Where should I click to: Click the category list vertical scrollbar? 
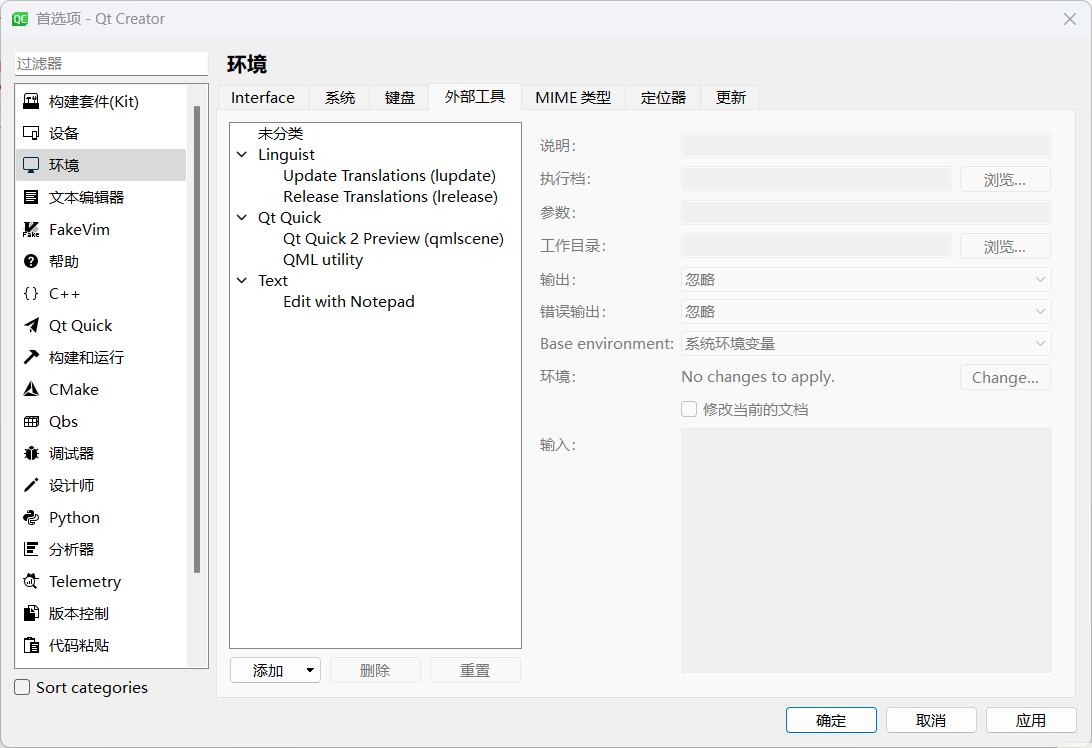click(x=197, y=339)
